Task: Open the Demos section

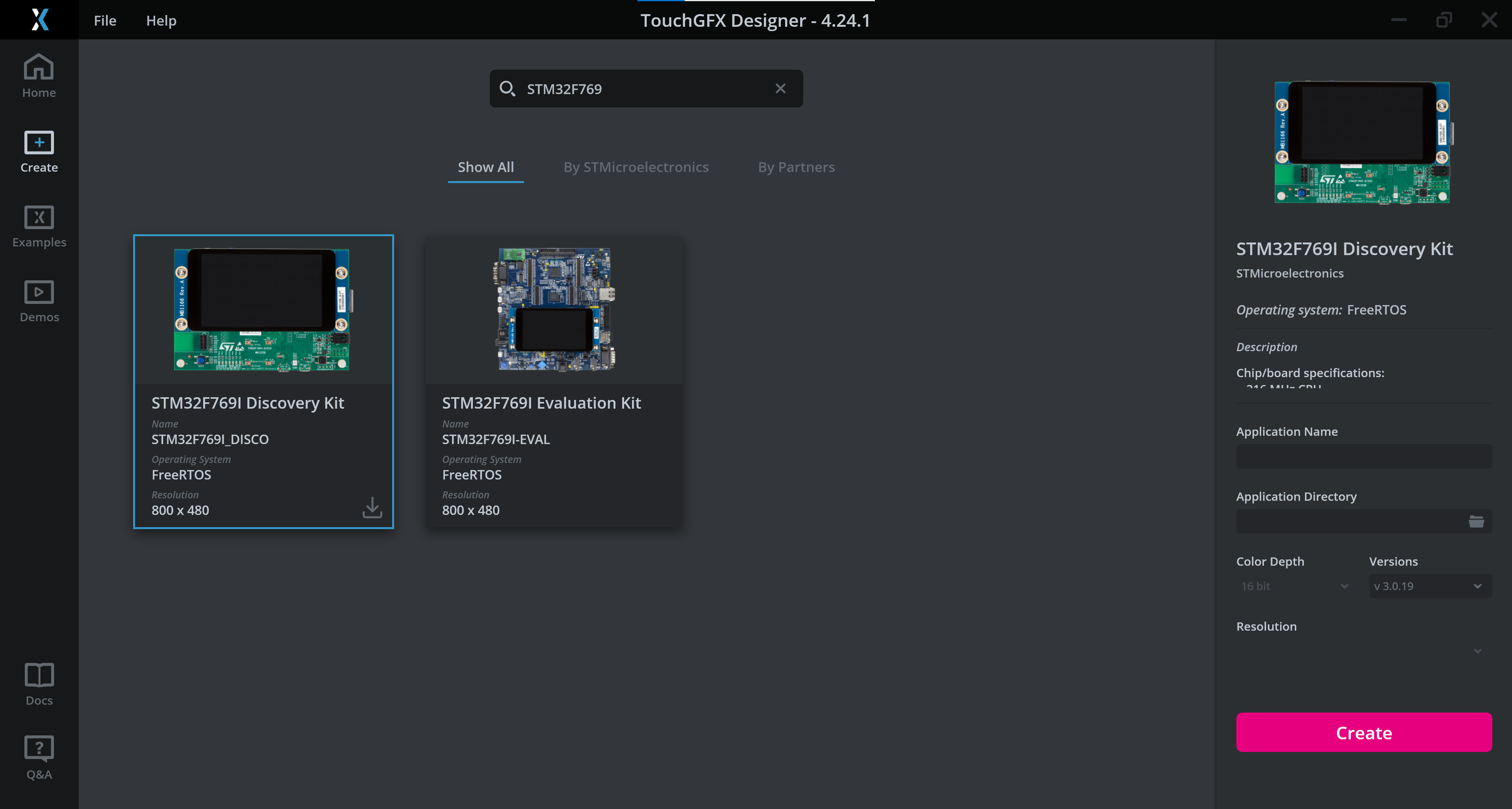Action: 39,300
